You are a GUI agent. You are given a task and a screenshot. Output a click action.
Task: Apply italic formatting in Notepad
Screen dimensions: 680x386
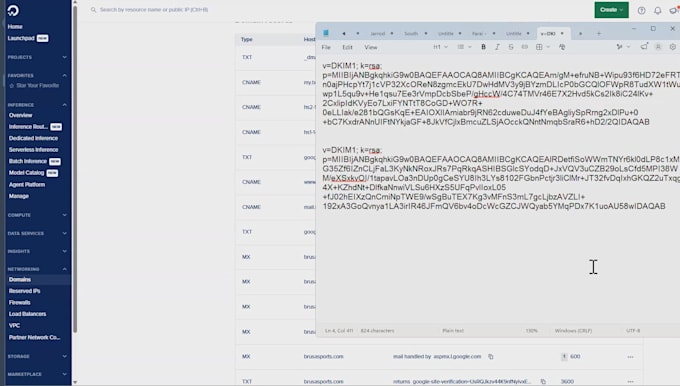click(x=497, y=47)
